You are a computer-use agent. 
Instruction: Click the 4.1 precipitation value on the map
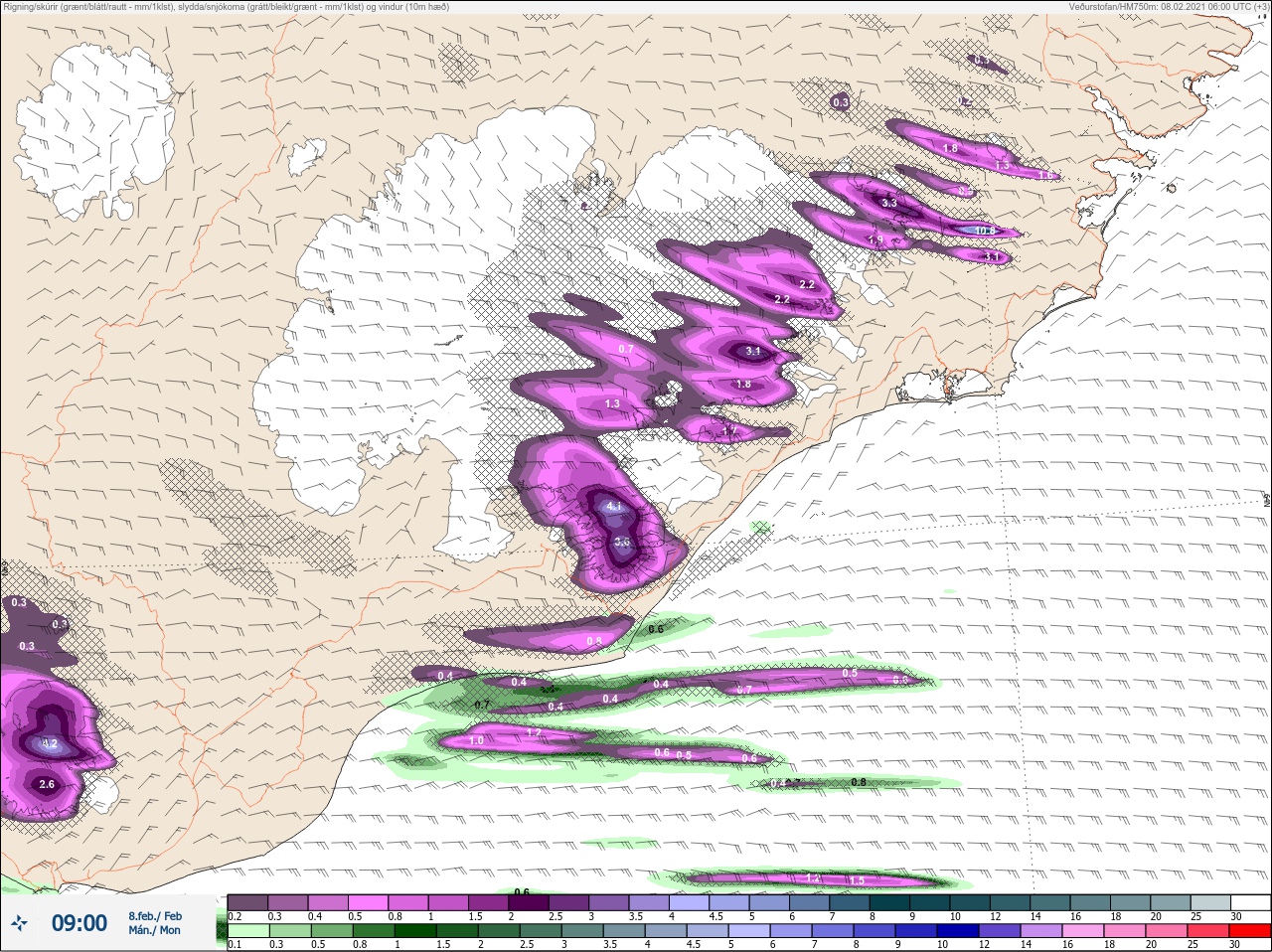tap(613, 507)
